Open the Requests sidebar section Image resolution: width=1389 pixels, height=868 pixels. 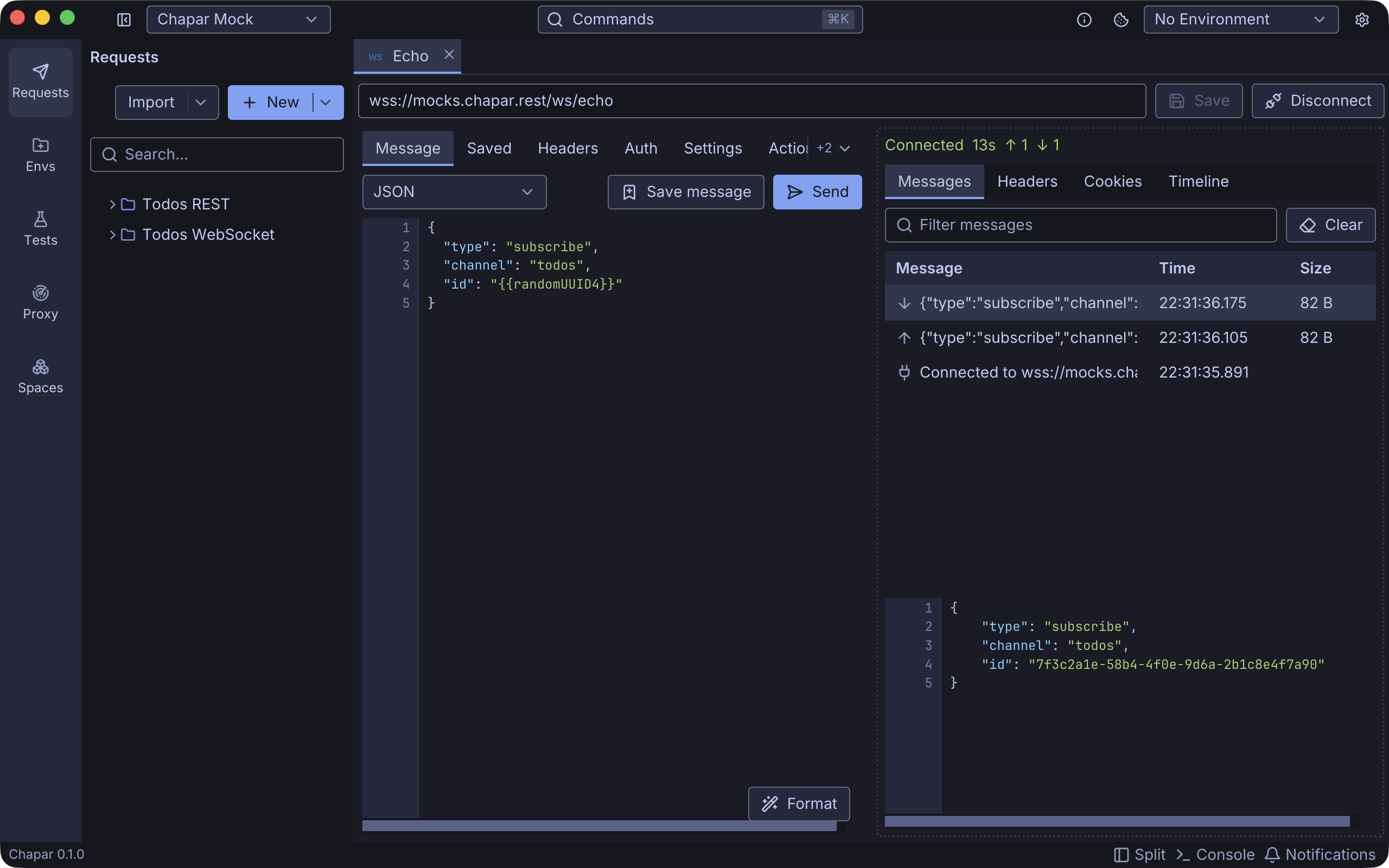click(x=40, y=82)
